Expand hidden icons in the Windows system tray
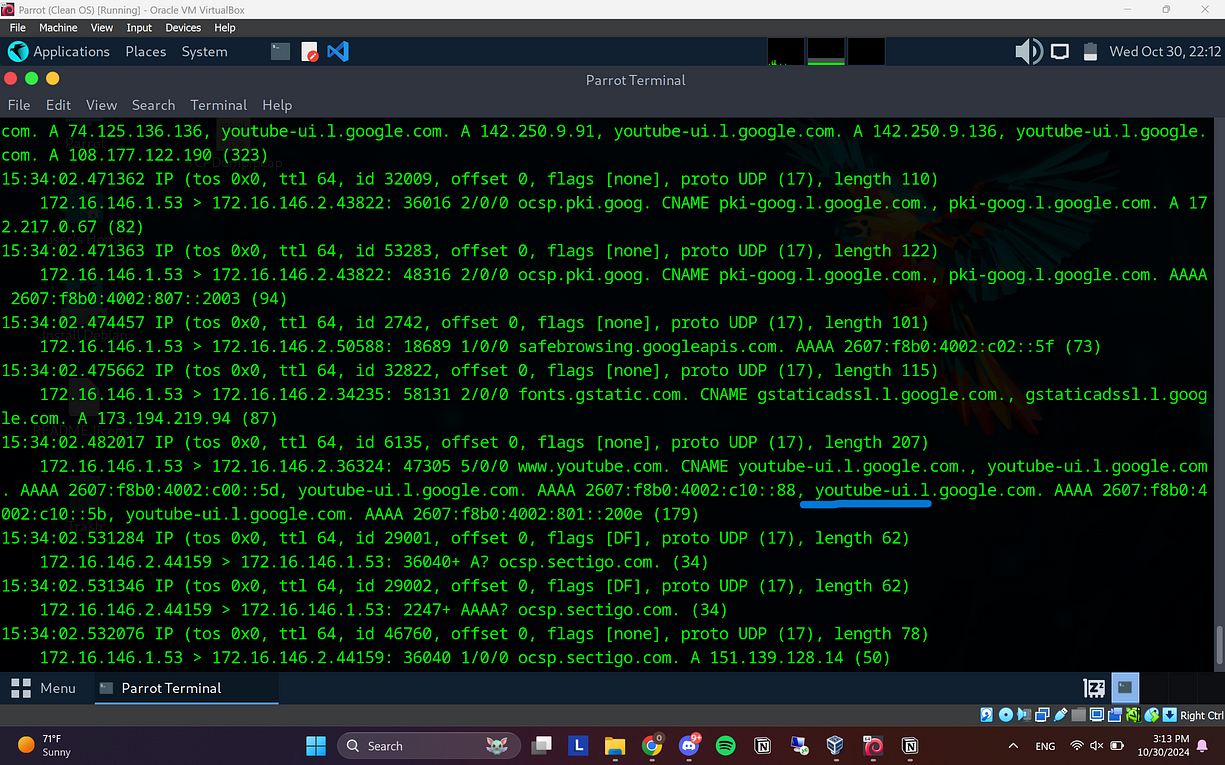 click(1013, 746)
